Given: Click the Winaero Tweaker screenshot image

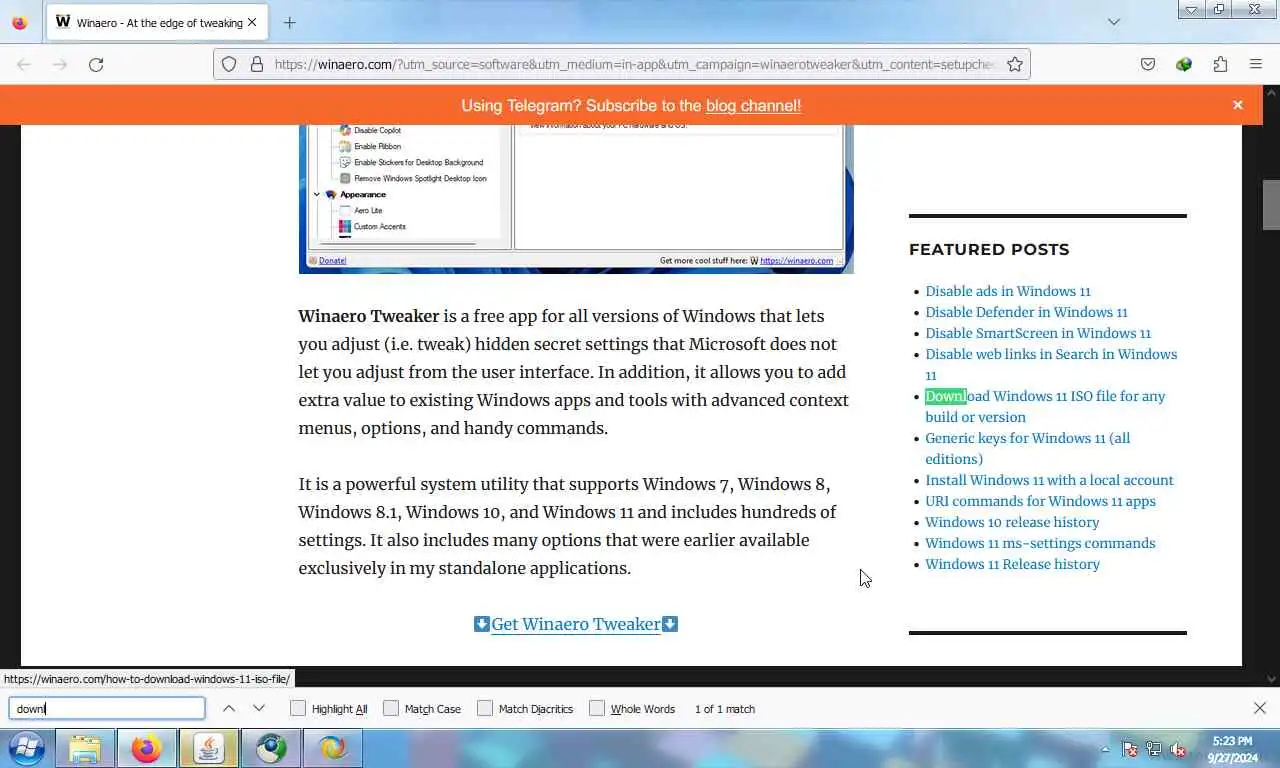Looking at the screenshot, I should pyautogui.click(x=576, y=198).
